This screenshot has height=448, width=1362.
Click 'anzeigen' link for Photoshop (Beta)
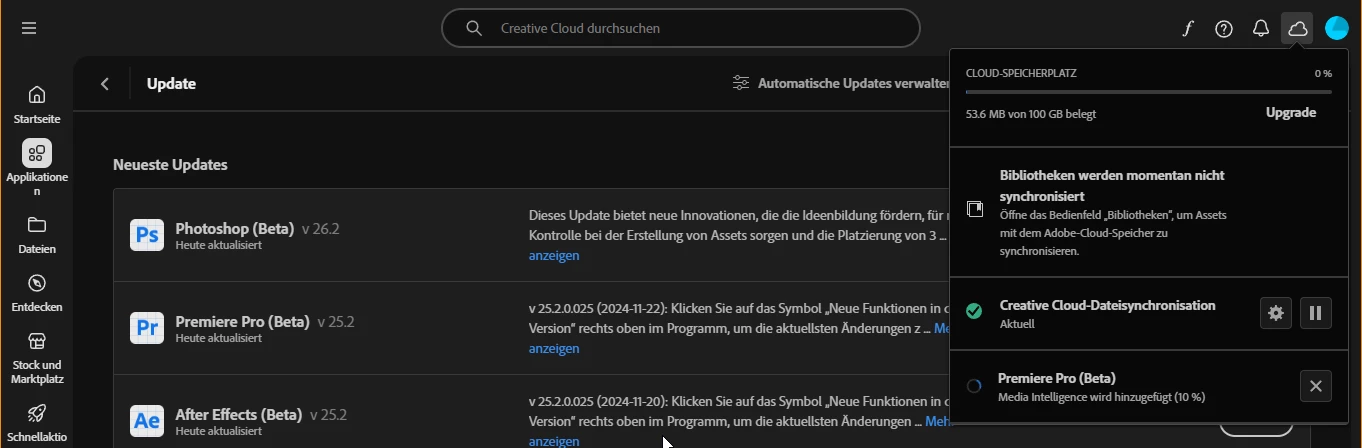(554, 255)
